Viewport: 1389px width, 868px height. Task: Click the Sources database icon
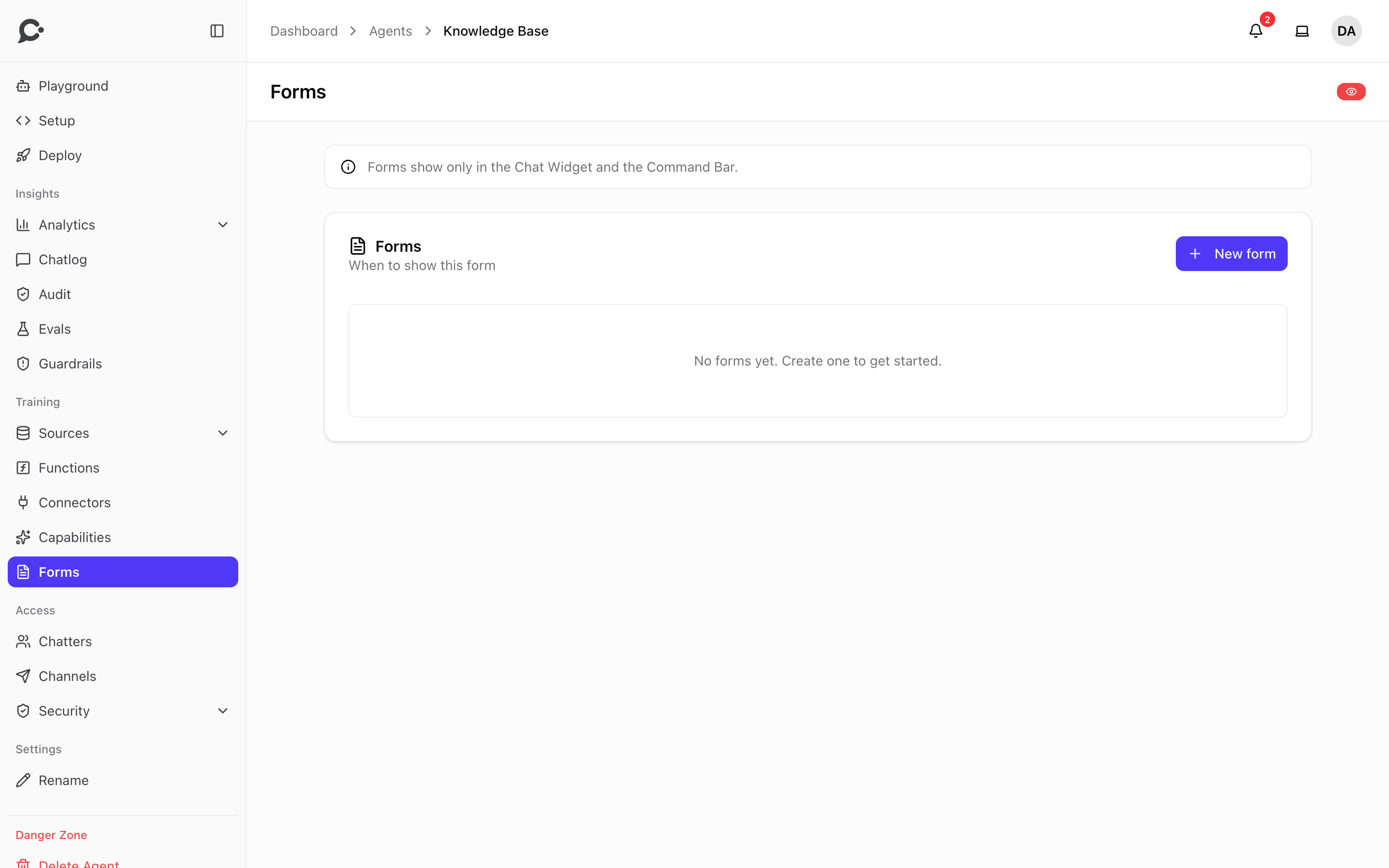(23, 434)
